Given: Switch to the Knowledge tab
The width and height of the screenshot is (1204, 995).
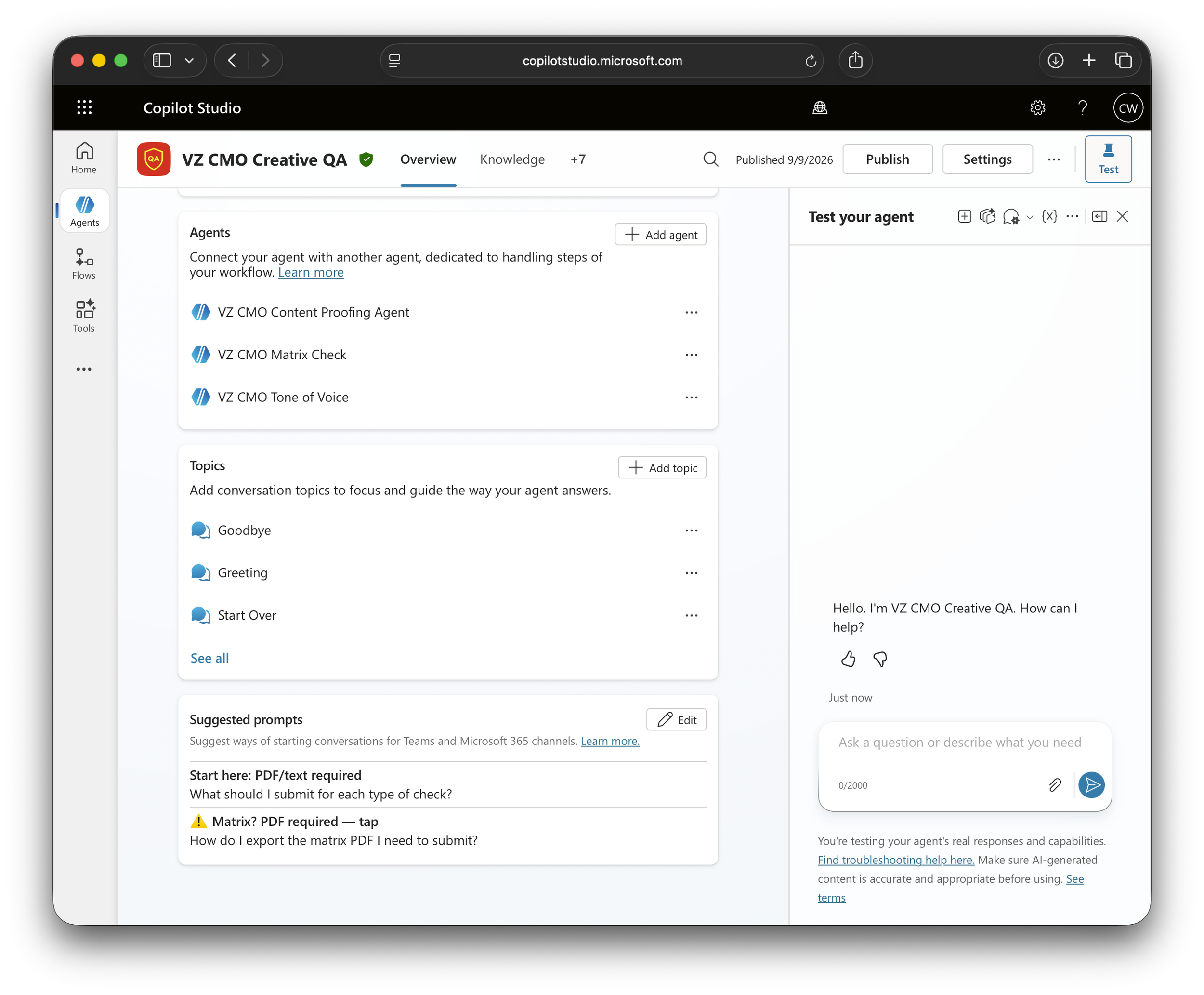Looking at the screenshot, I should tap(512, 159).
